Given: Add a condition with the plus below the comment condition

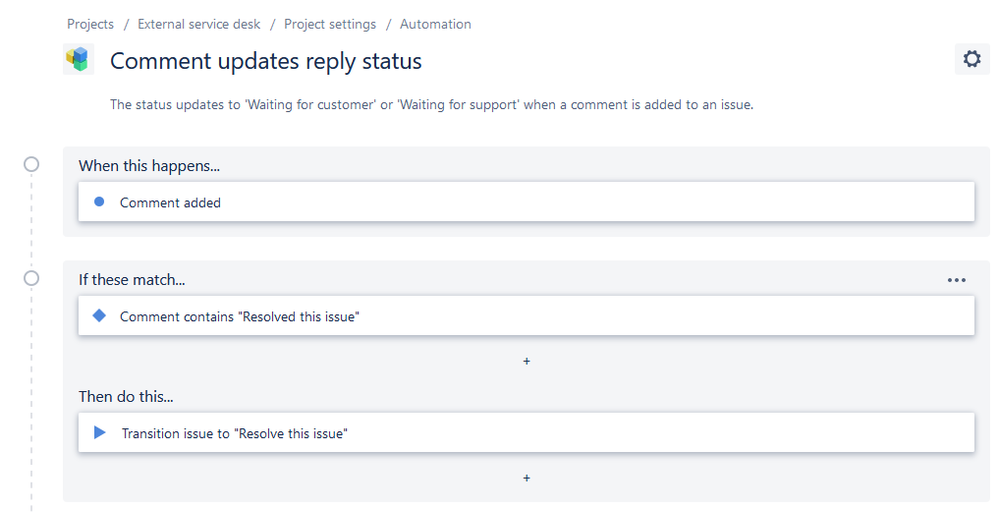Looking at the screenshot, I should 527,361.
